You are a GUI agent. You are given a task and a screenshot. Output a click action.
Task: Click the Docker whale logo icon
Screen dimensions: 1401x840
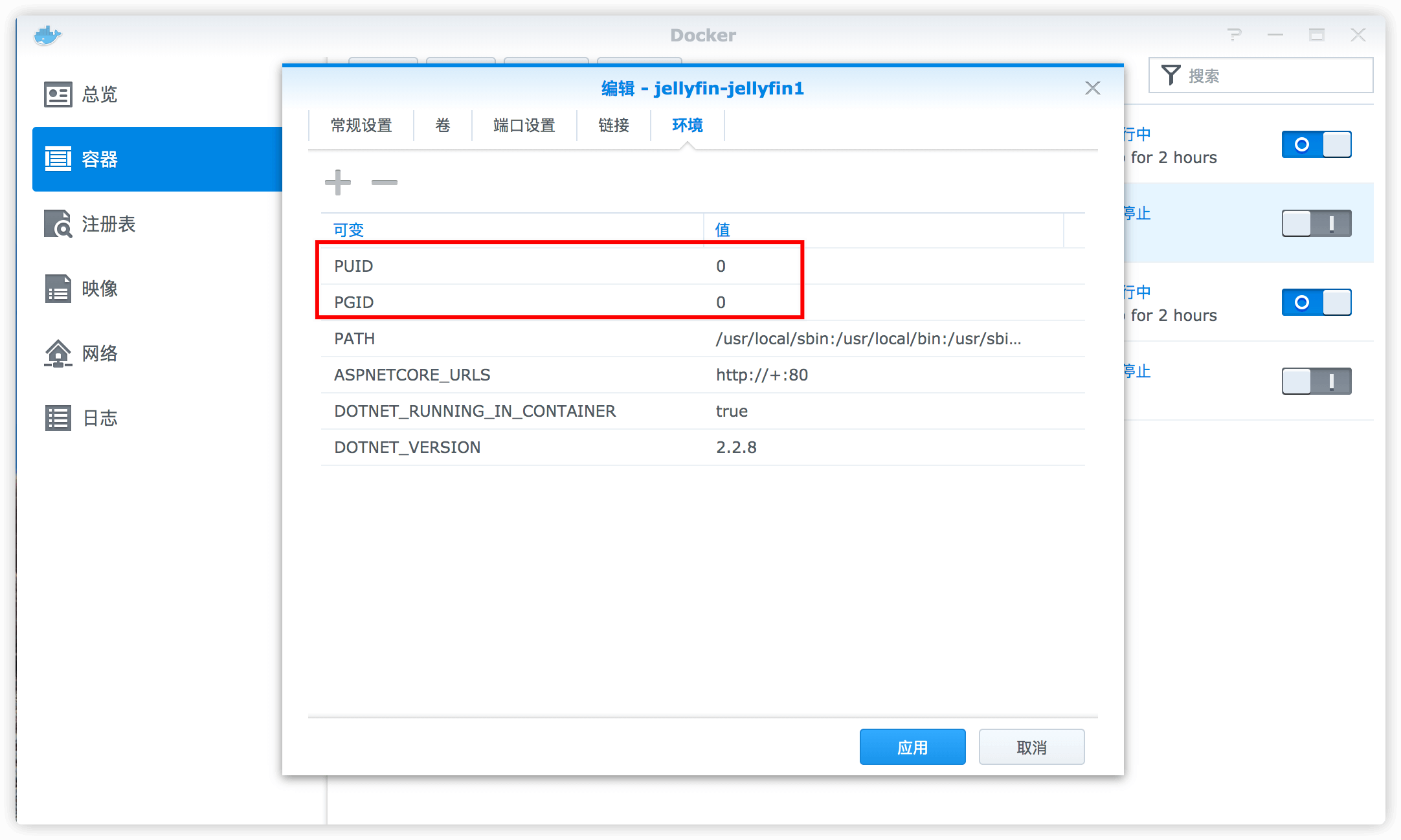47,35
